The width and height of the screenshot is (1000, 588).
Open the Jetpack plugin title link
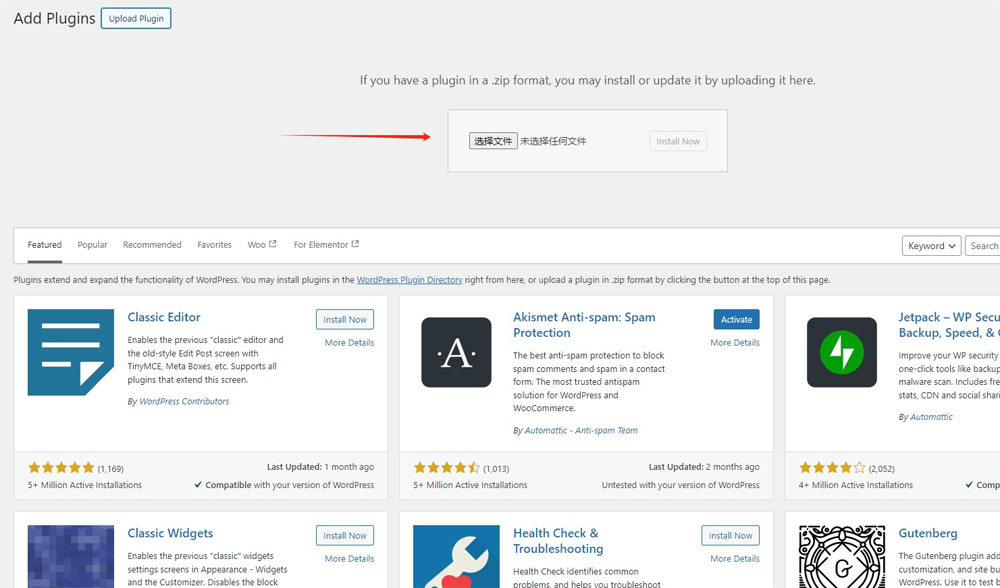pyautogui.click(x=949, y=325)
